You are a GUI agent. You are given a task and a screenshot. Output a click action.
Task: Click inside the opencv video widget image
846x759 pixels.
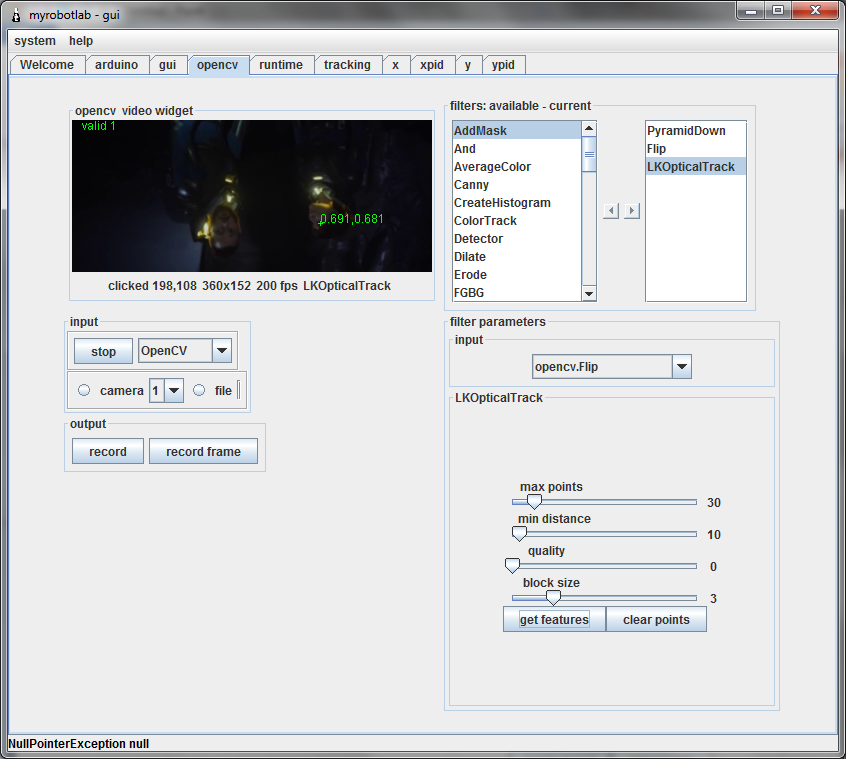point(252,196)
